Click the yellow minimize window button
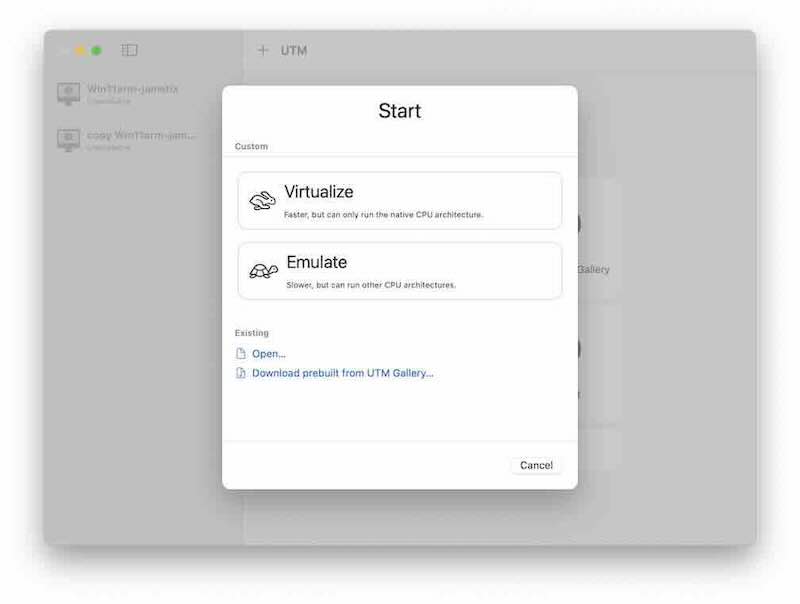Screen dimensions: 800x604 click(x=80, y=51)
